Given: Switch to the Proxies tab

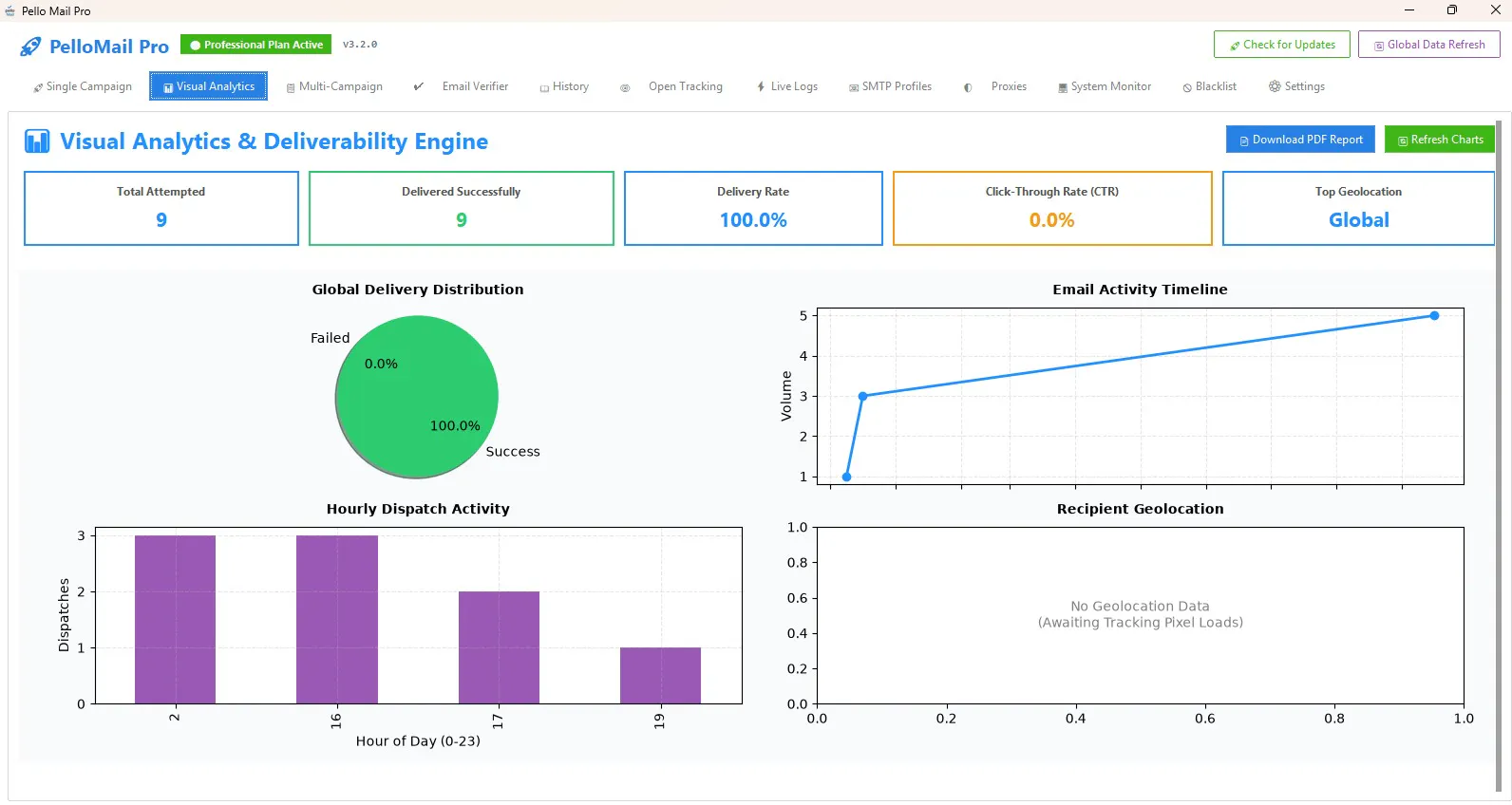Looking at the screenshot, I should click(995, 86).
